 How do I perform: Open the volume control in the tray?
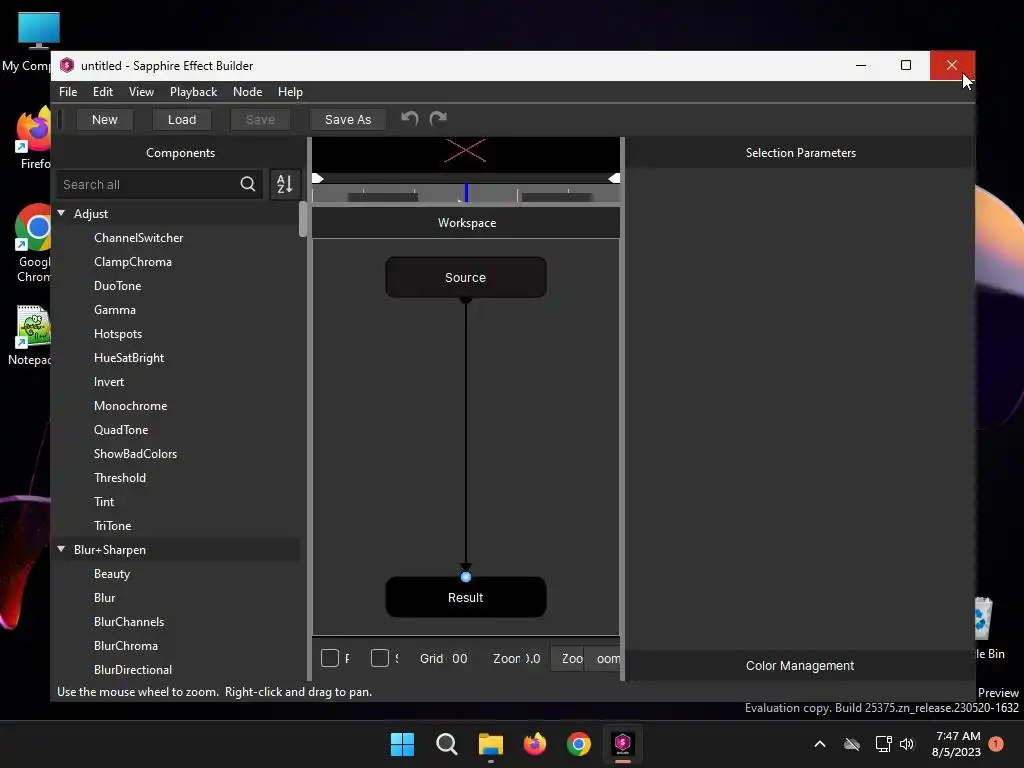907,744
